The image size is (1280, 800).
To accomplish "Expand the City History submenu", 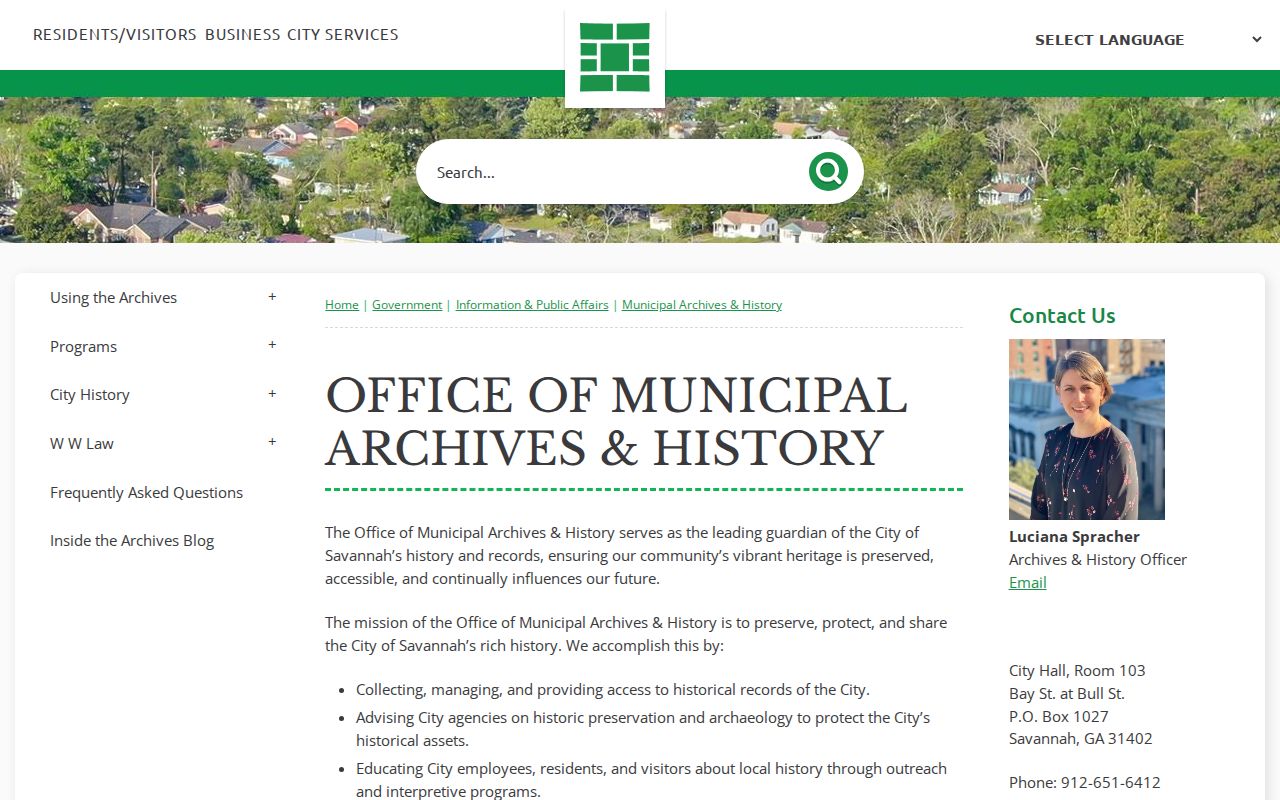I will coord(272,394).
